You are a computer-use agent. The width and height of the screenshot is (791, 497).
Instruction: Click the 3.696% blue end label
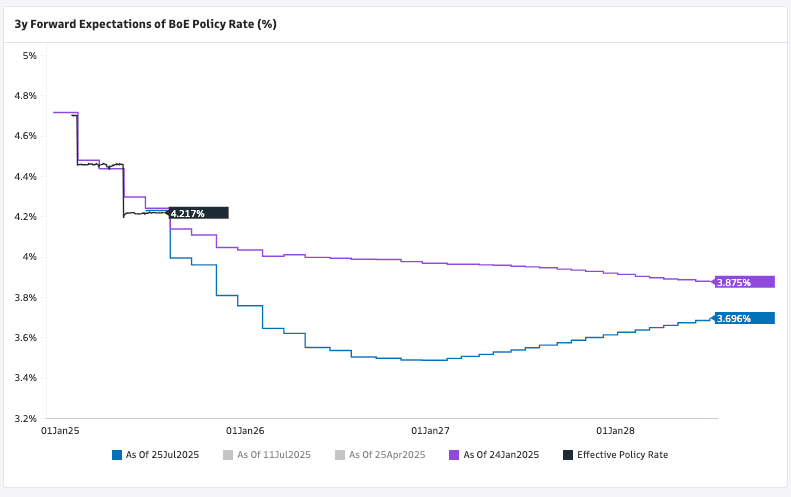[745, 318]
